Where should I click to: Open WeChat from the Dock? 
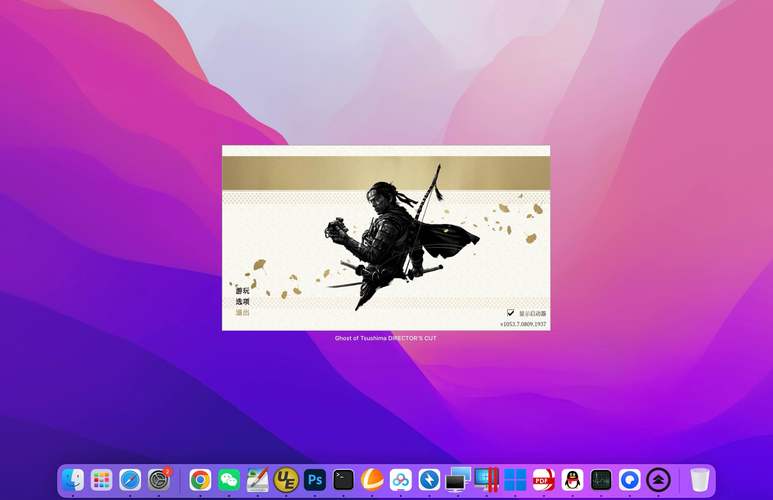pyautogui.click(x=229, y=479)
